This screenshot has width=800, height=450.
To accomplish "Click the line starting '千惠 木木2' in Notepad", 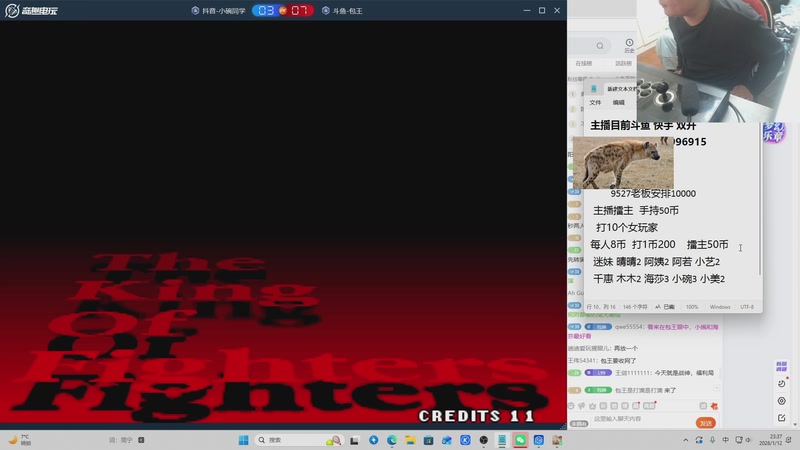I will pyautogui.click(x=659, y=279).
